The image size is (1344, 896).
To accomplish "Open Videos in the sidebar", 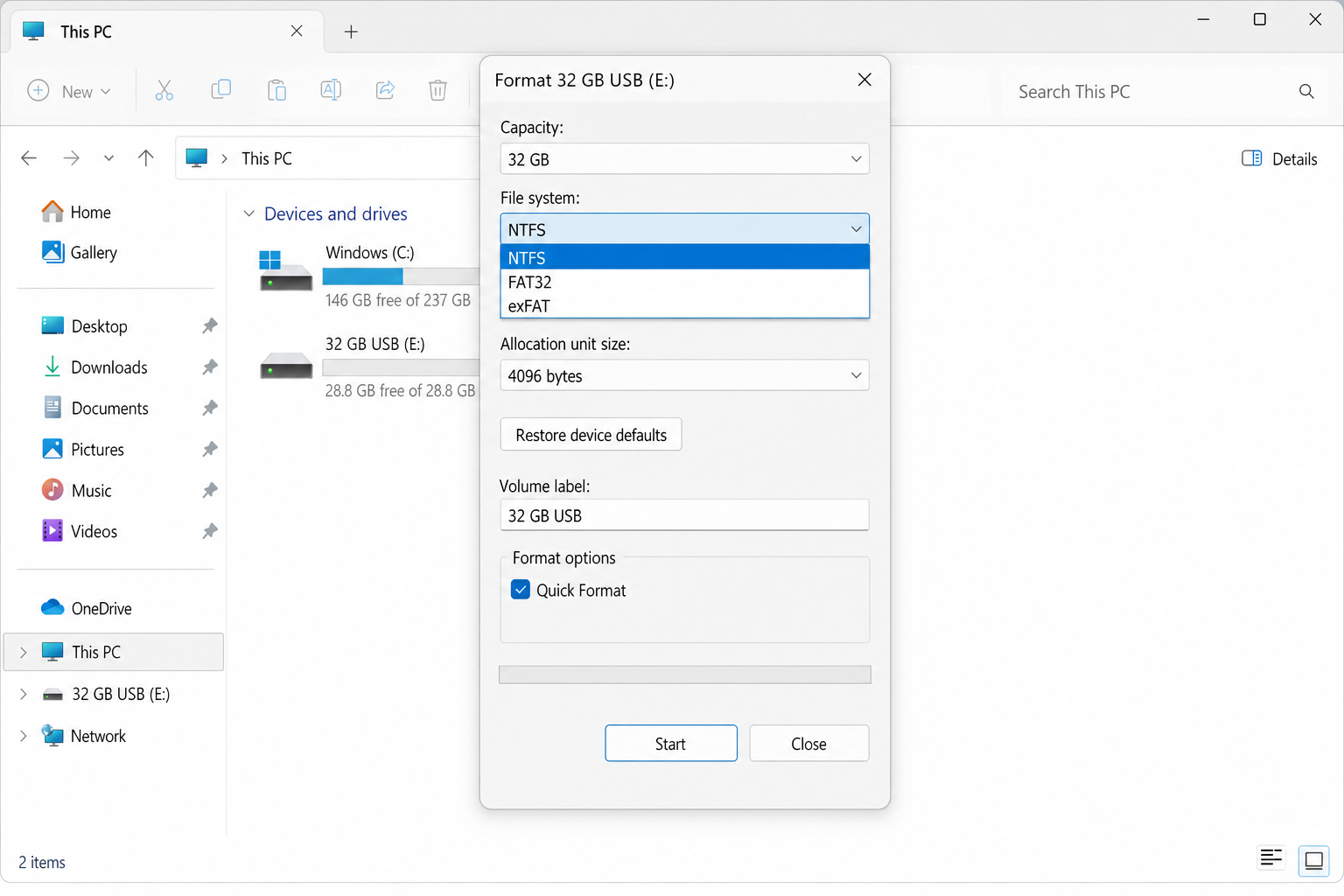I will (x=80, y=531).
